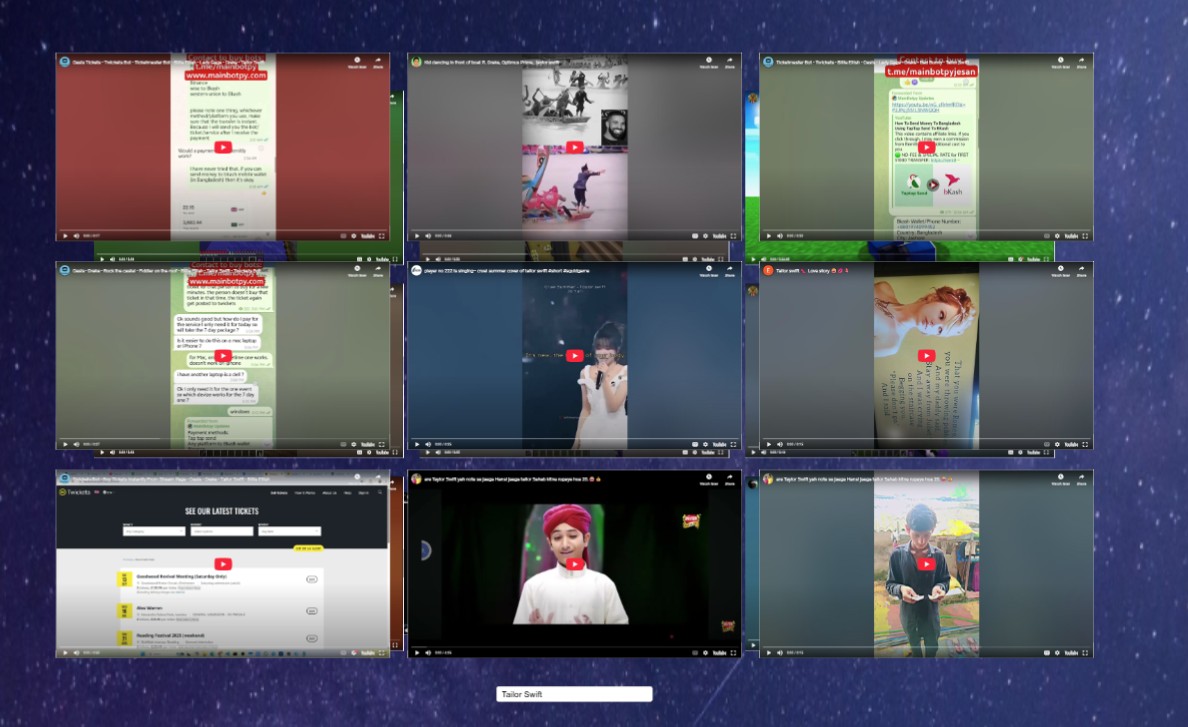Mute the Tailor swift Love story video
The height and width of the screenshot is (727, 1188).
pos(780,444)
